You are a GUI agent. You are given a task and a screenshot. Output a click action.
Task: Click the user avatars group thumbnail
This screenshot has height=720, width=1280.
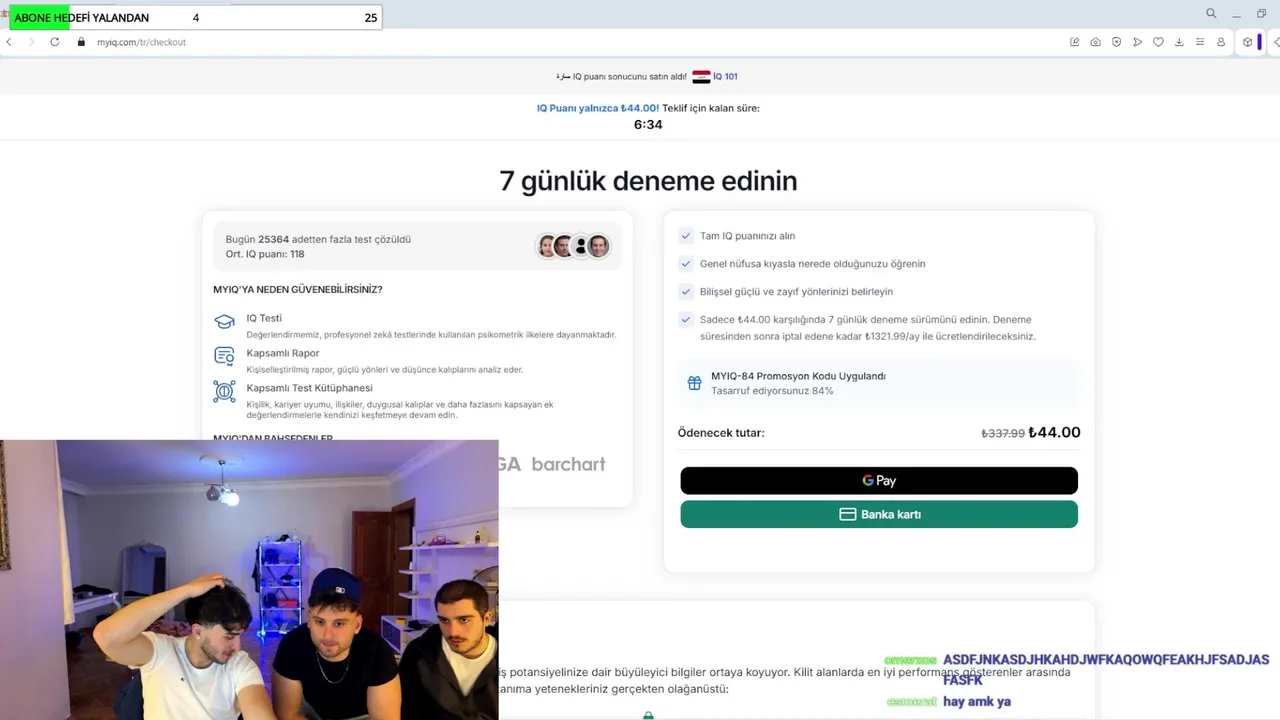click(573, 246)
